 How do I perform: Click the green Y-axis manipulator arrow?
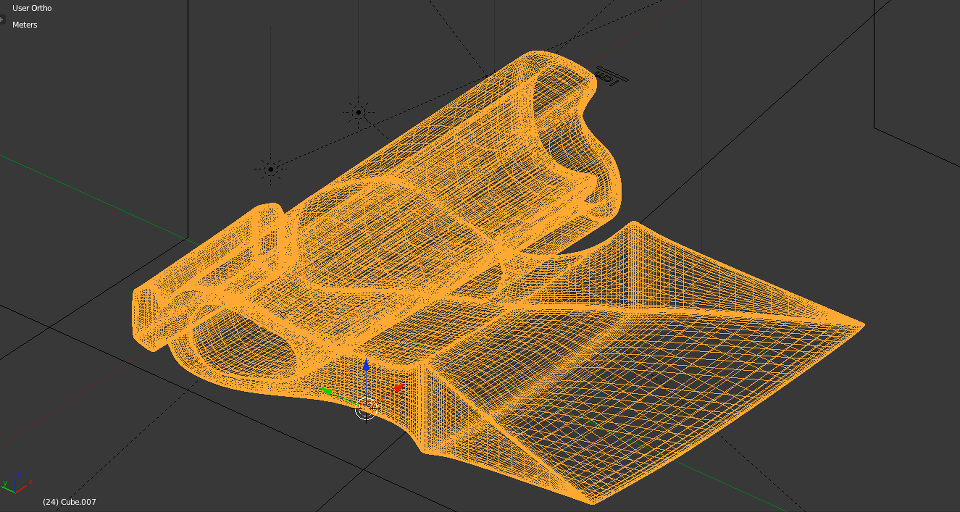coord(325,393)
